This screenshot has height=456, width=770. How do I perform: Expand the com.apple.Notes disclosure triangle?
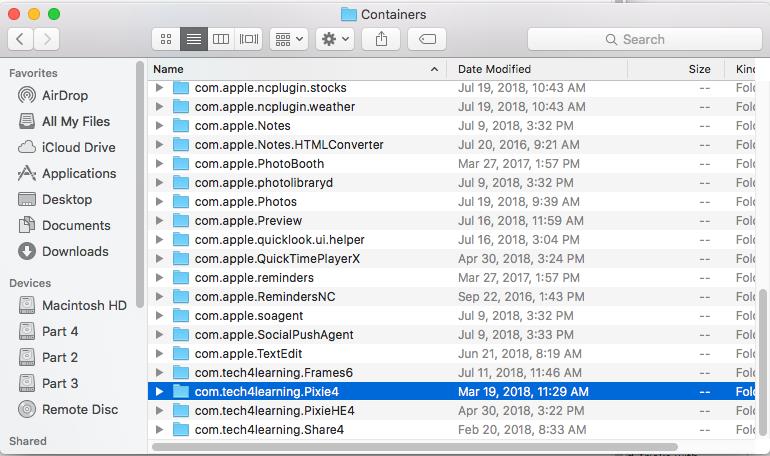159,126
